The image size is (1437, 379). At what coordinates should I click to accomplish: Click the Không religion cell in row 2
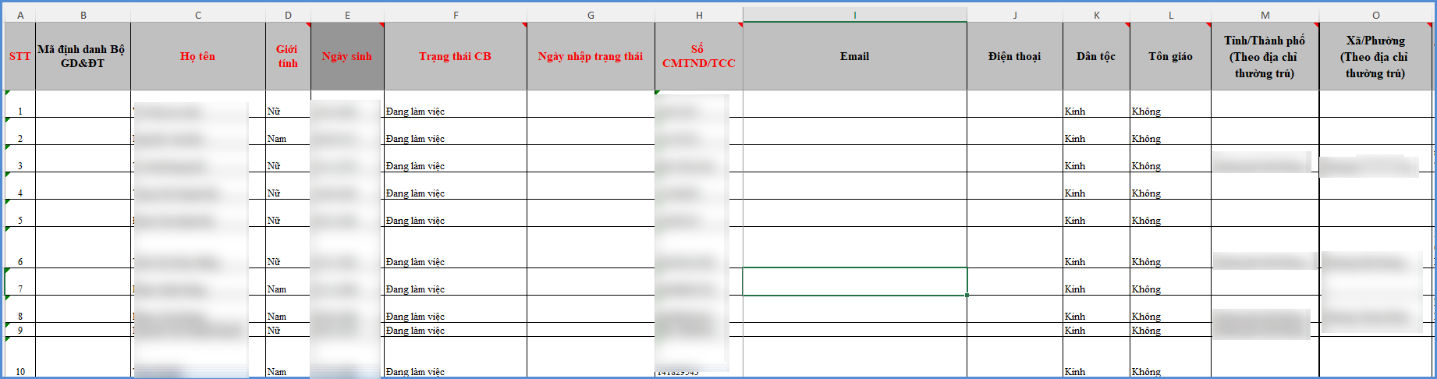click(1170, 131)
